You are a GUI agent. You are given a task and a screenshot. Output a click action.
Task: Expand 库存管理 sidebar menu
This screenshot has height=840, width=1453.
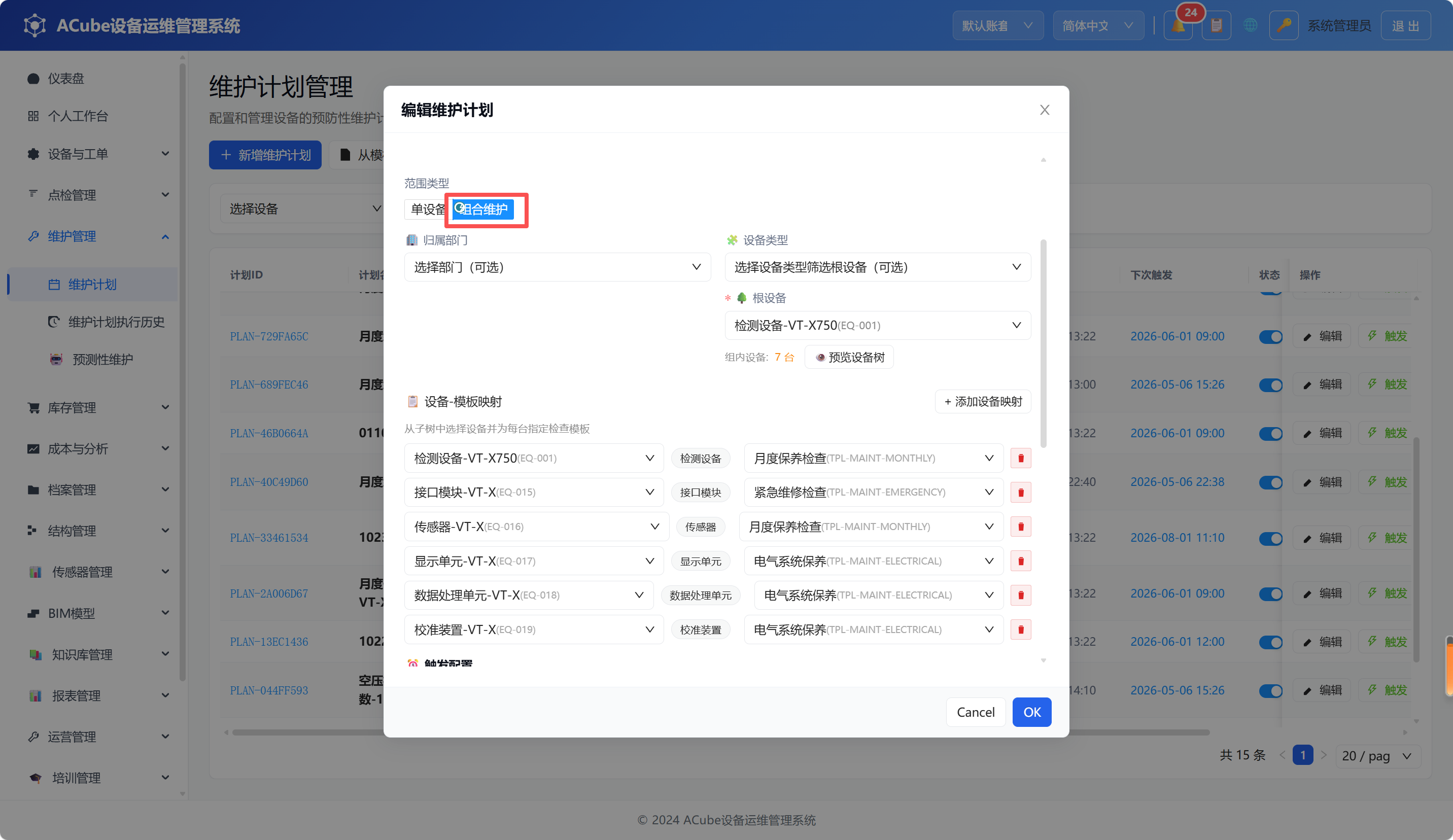[92, 408]
